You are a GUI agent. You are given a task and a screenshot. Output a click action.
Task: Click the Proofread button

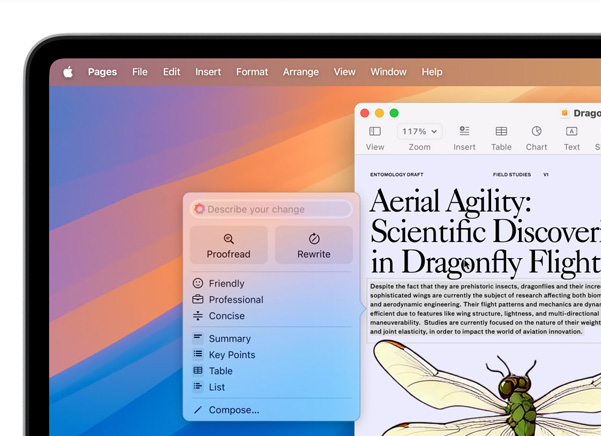click(228, 245)
